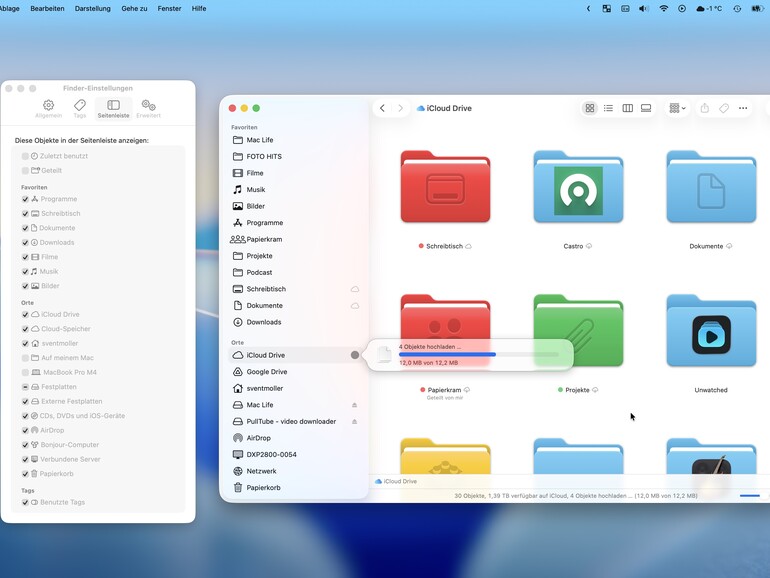Toggle the Cloud-Speicher checkbox

25,329
